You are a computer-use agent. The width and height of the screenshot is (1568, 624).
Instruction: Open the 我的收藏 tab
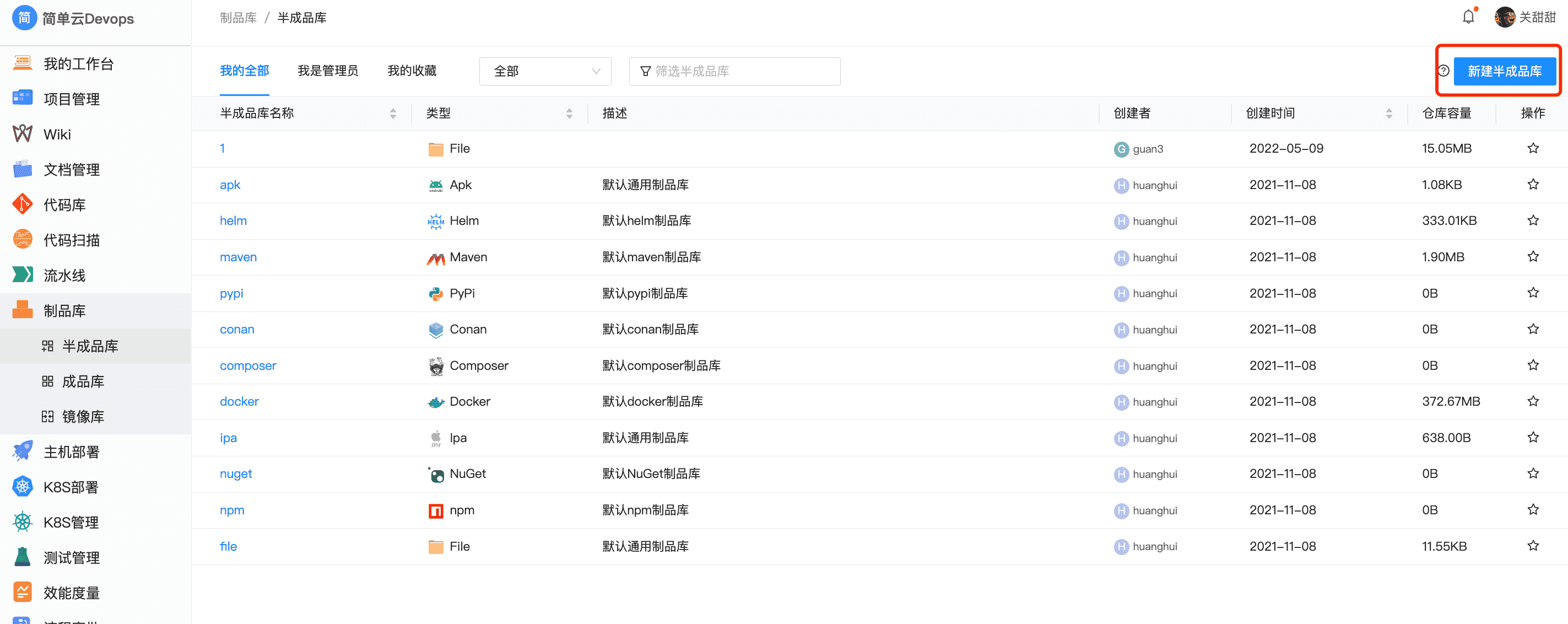412,71
